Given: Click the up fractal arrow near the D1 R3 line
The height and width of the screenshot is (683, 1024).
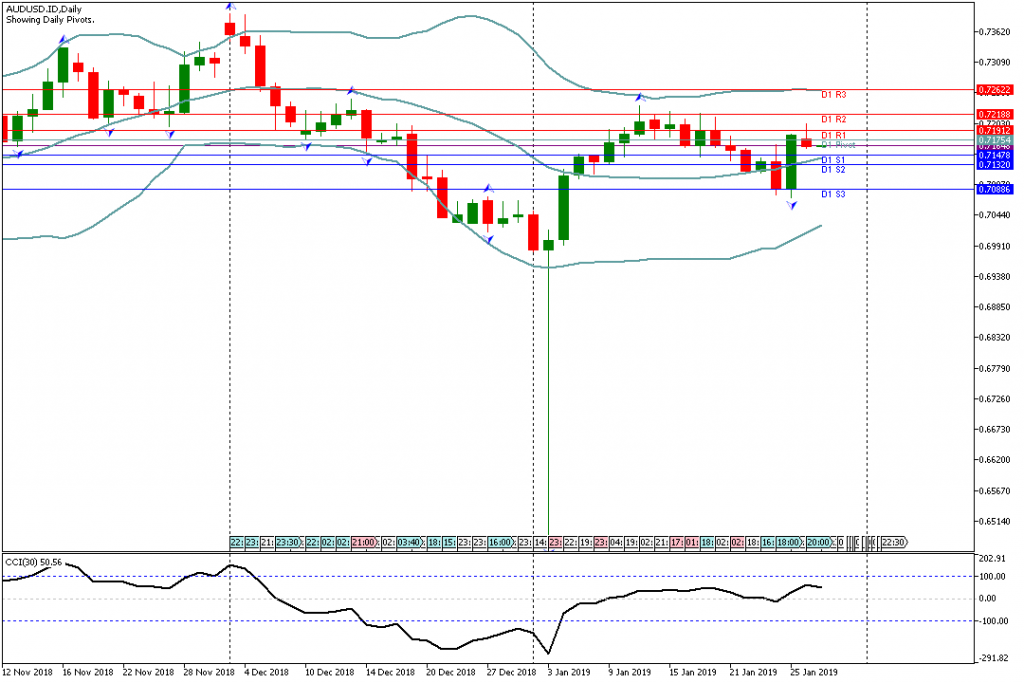Looking at the screenshot, I should pyautogui.click(x=639, y=97).
